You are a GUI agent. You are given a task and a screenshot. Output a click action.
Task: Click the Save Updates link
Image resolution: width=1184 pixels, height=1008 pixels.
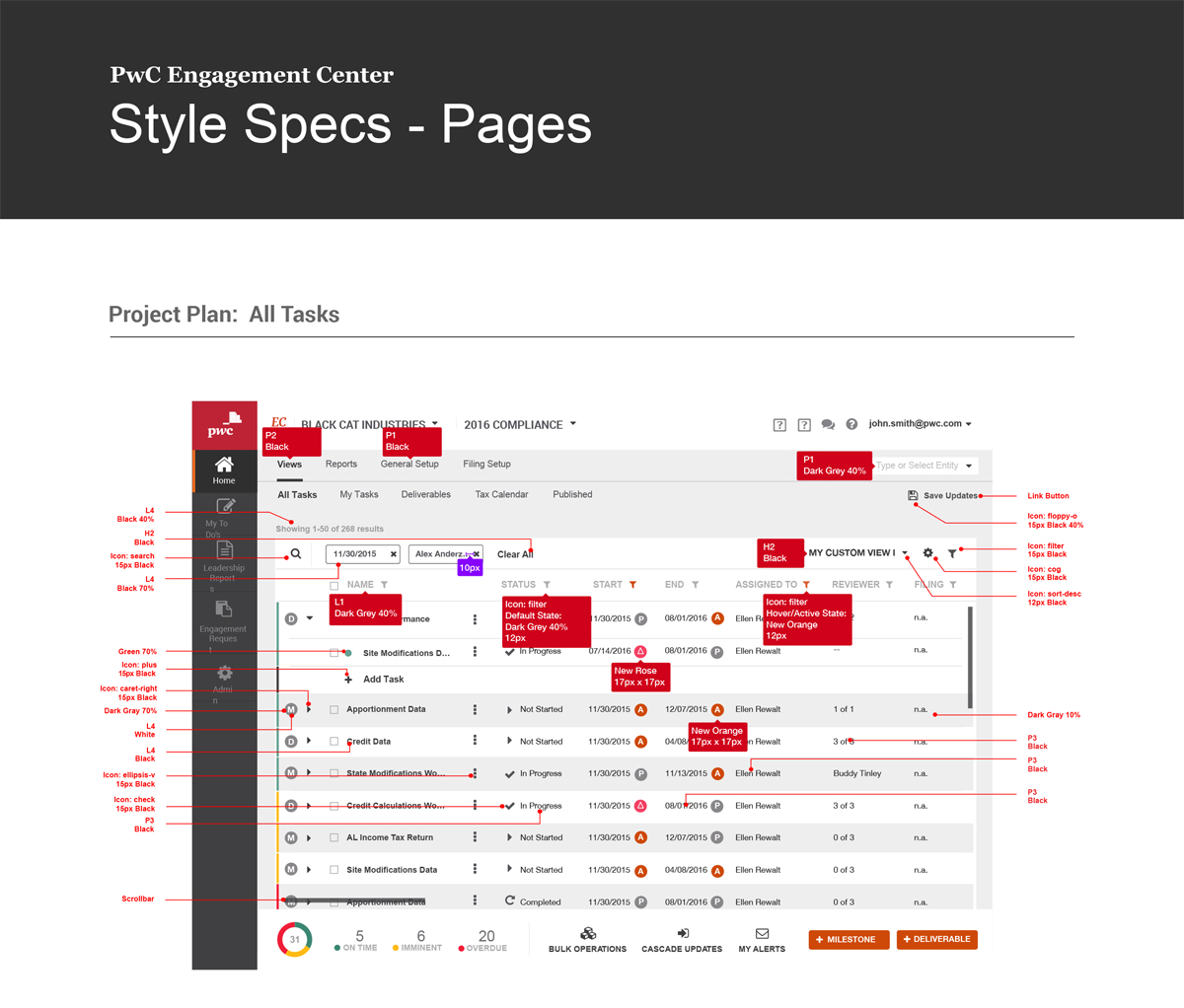click(949, 496)
